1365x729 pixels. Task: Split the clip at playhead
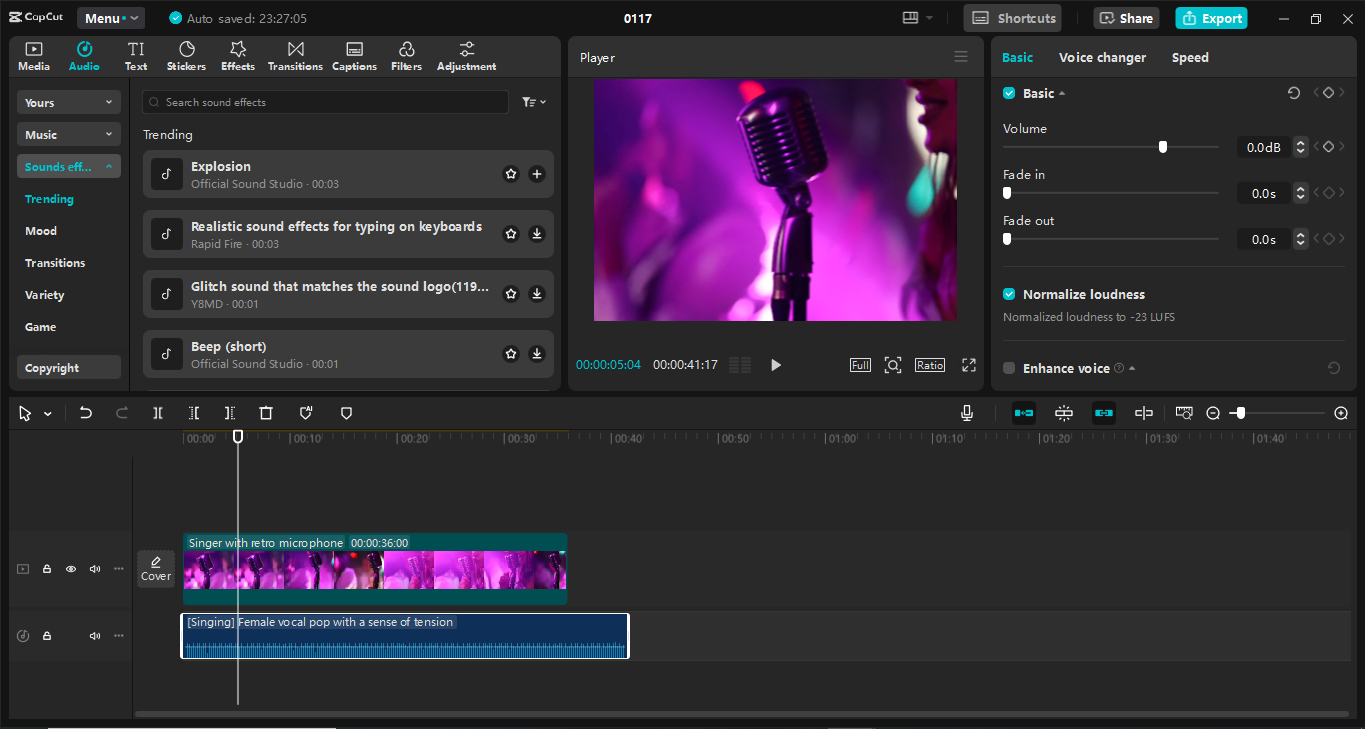(x=158, y=413)
